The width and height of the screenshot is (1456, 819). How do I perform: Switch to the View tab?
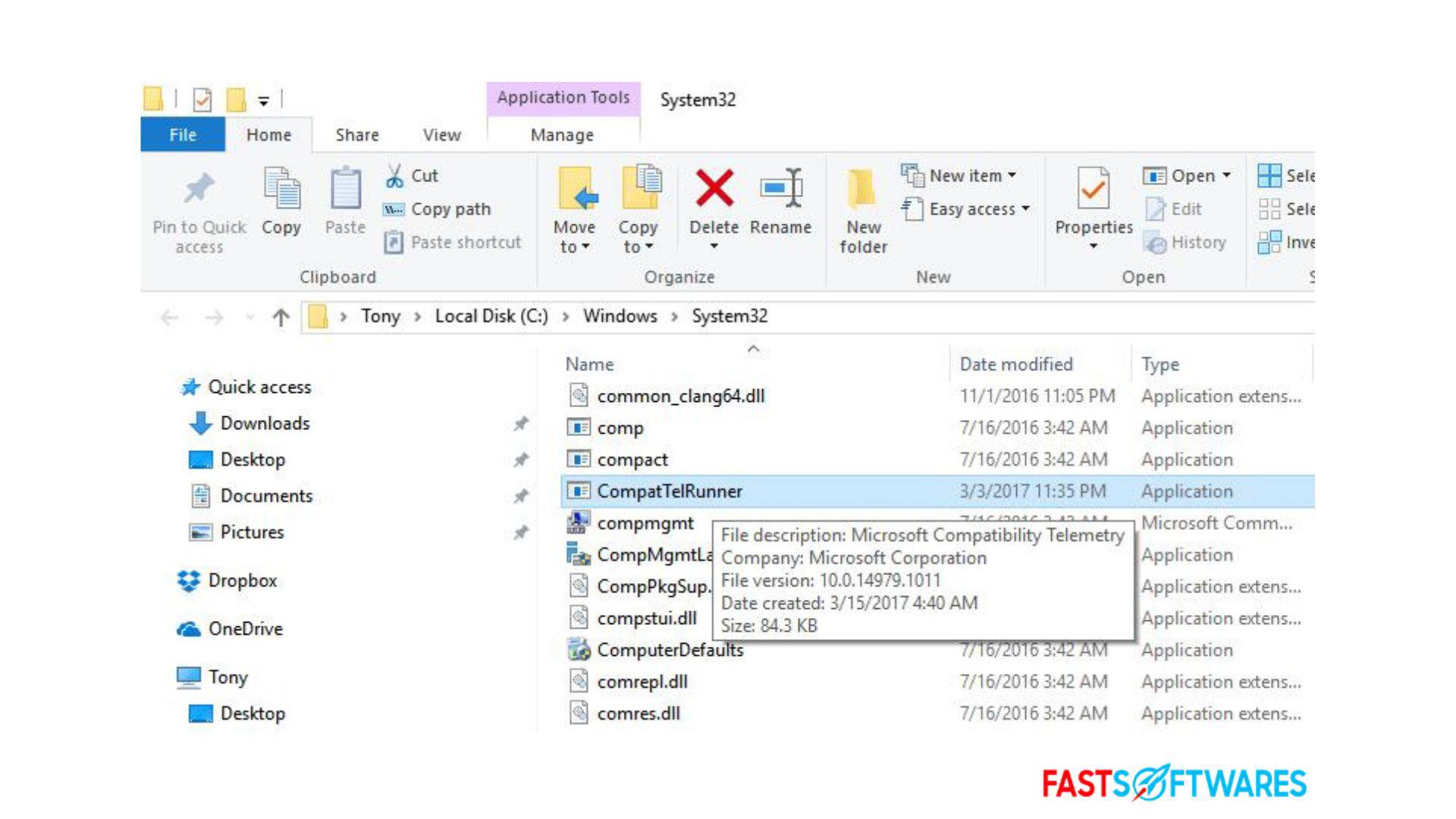(x=442, y=135)
